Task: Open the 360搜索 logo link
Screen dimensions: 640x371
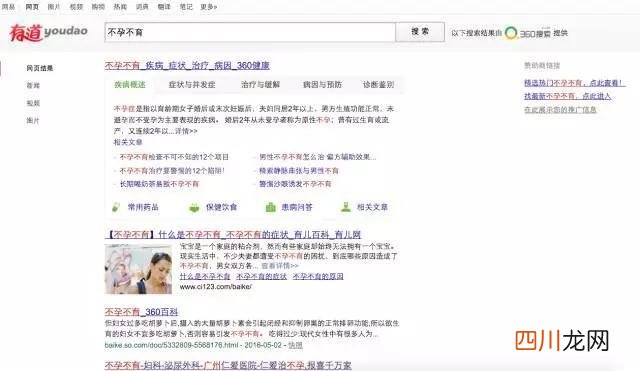Action: pyautogui.click(x=527, y=33)
